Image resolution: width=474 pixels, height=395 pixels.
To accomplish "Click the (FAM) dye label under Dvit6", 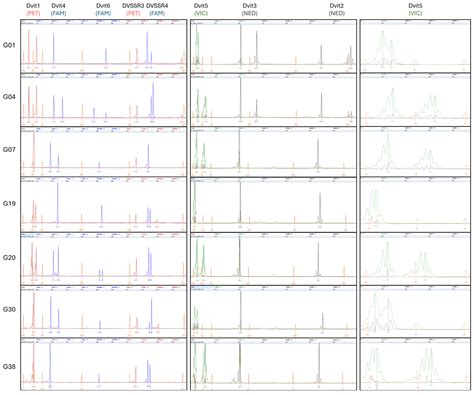I will 103,13.
